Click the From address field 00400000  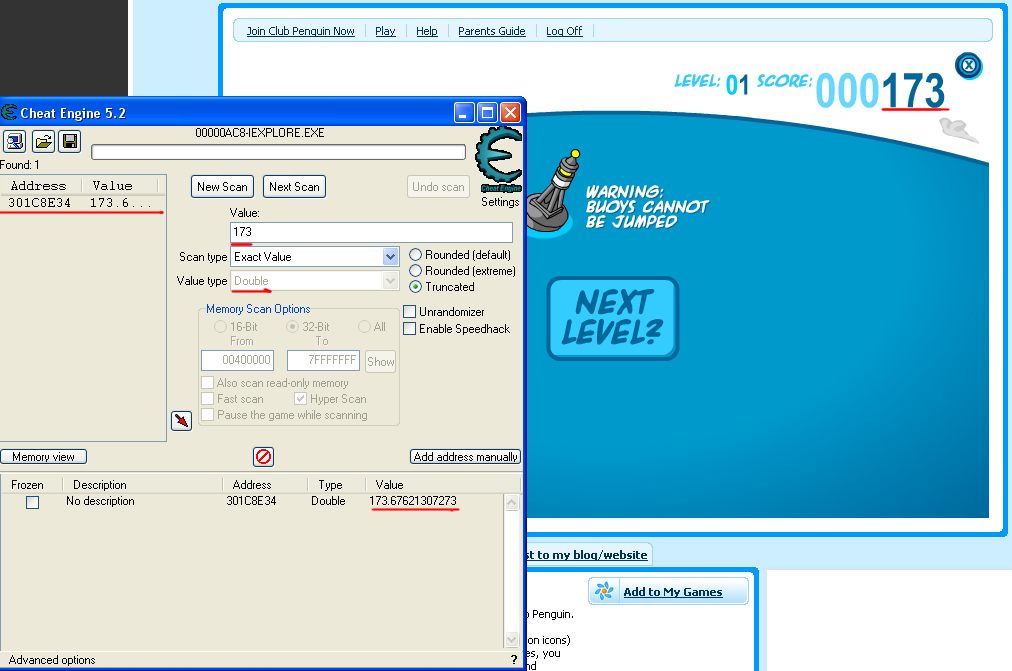tap(238, 360)
